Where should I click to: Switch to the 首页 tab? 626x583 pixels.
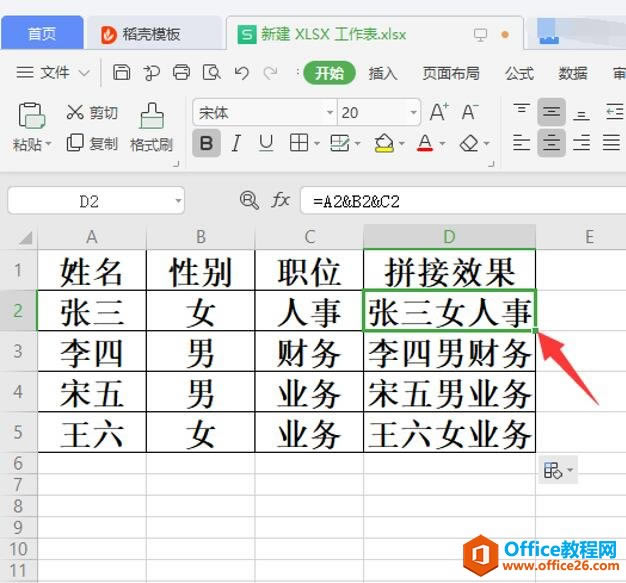(42, 34)
